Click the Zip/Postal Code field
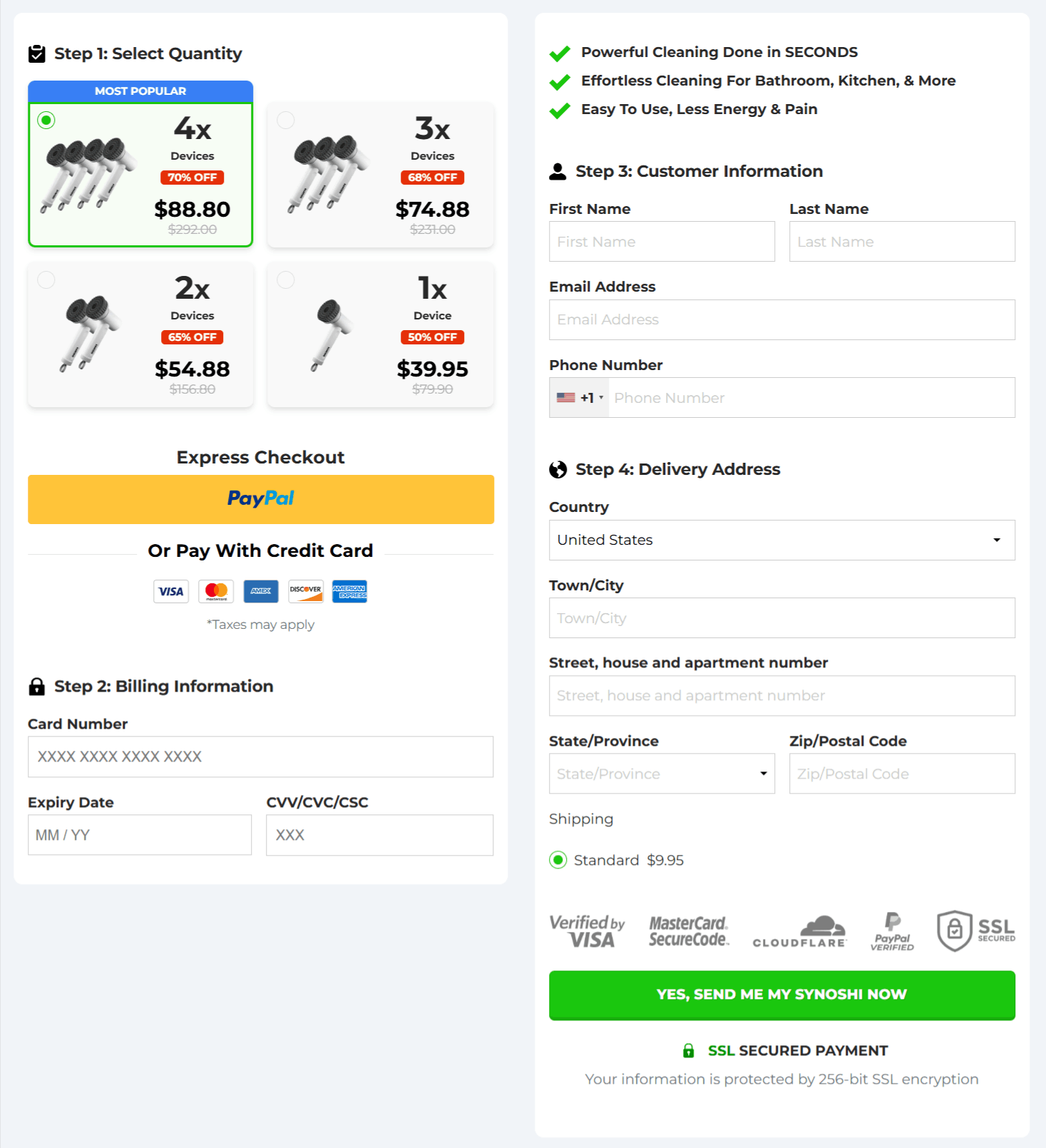Viewport: 1046px width, 1148px height. (901, 774)
